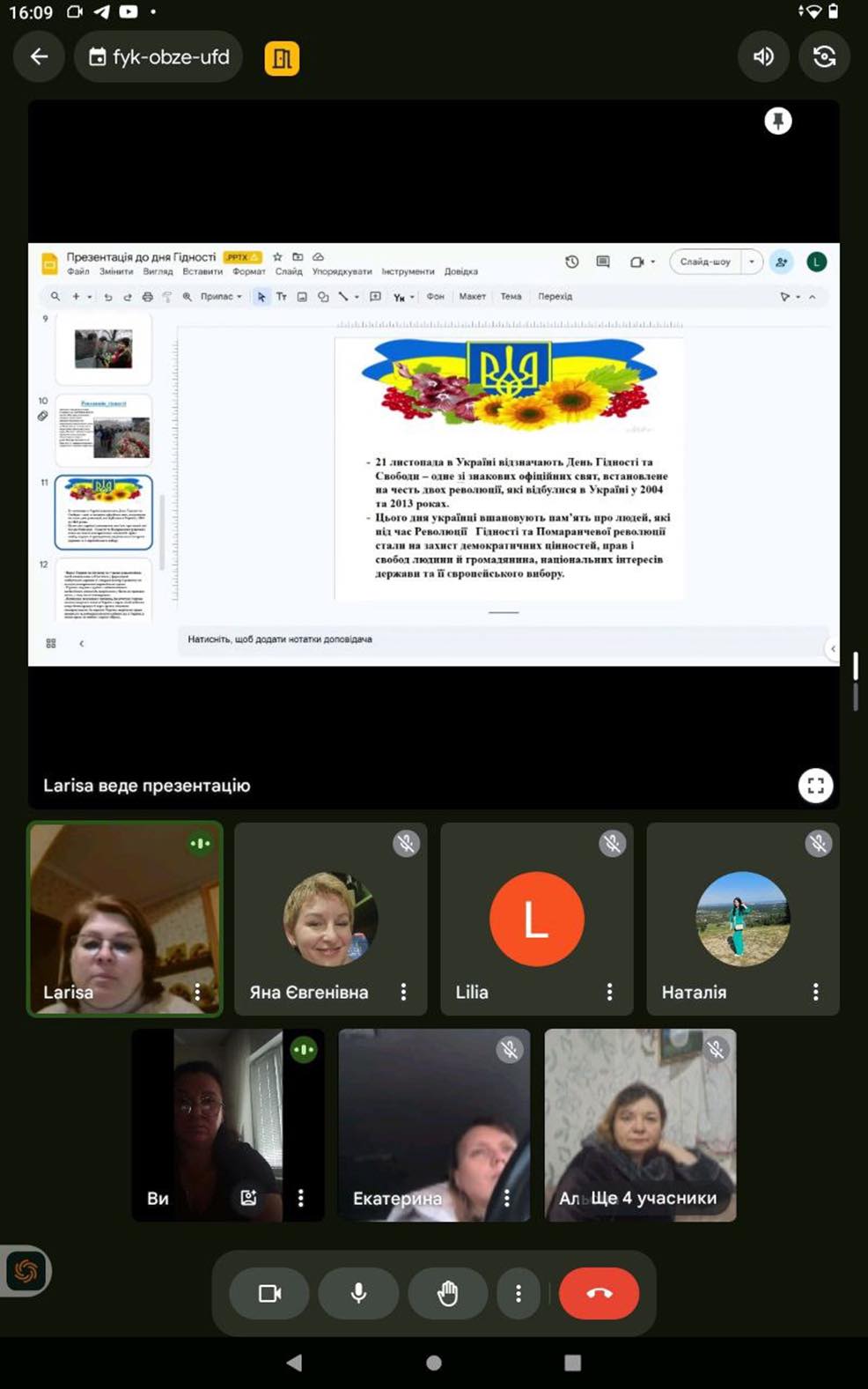This screenshot has width=868, height=1389.
Task: Open options for Наталія's tile
Action: click(815, 992)
